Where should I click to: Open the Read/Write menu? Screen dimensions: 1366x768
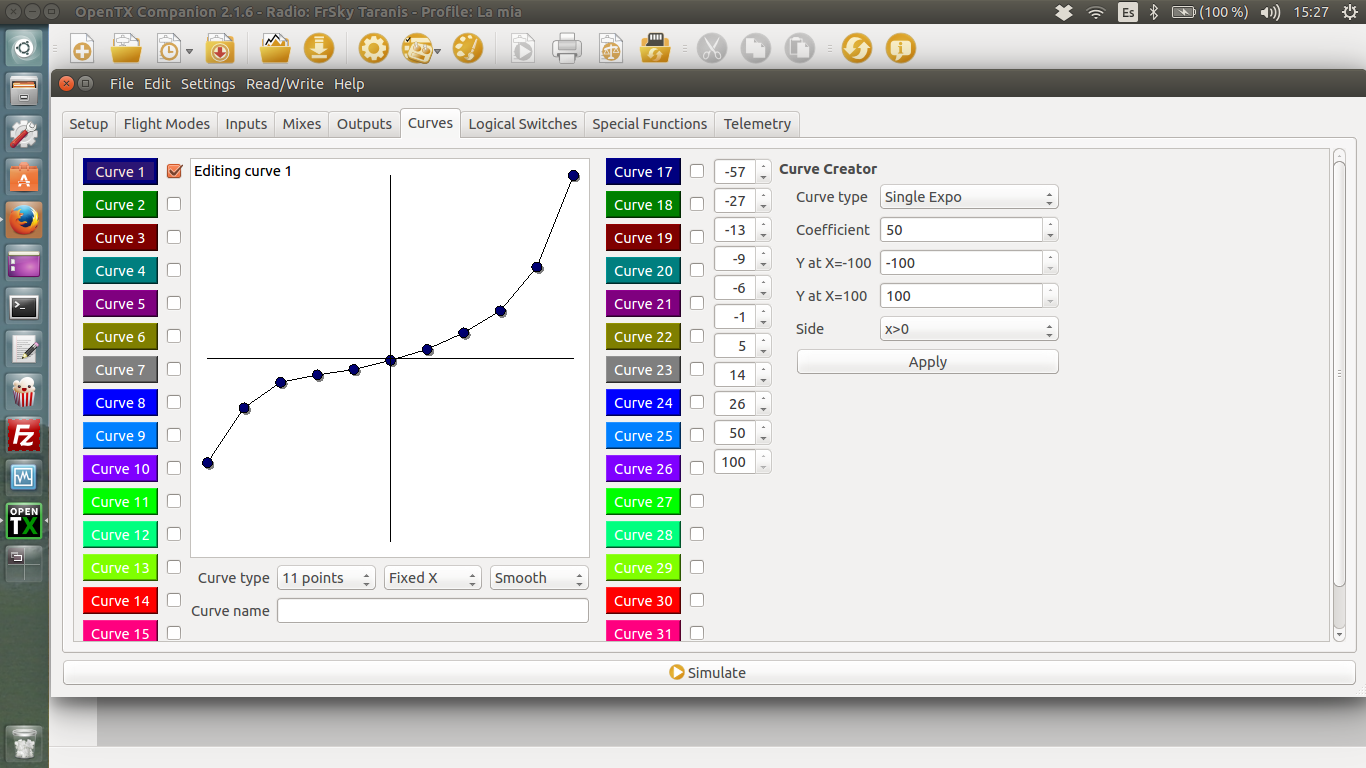[285, 84]
